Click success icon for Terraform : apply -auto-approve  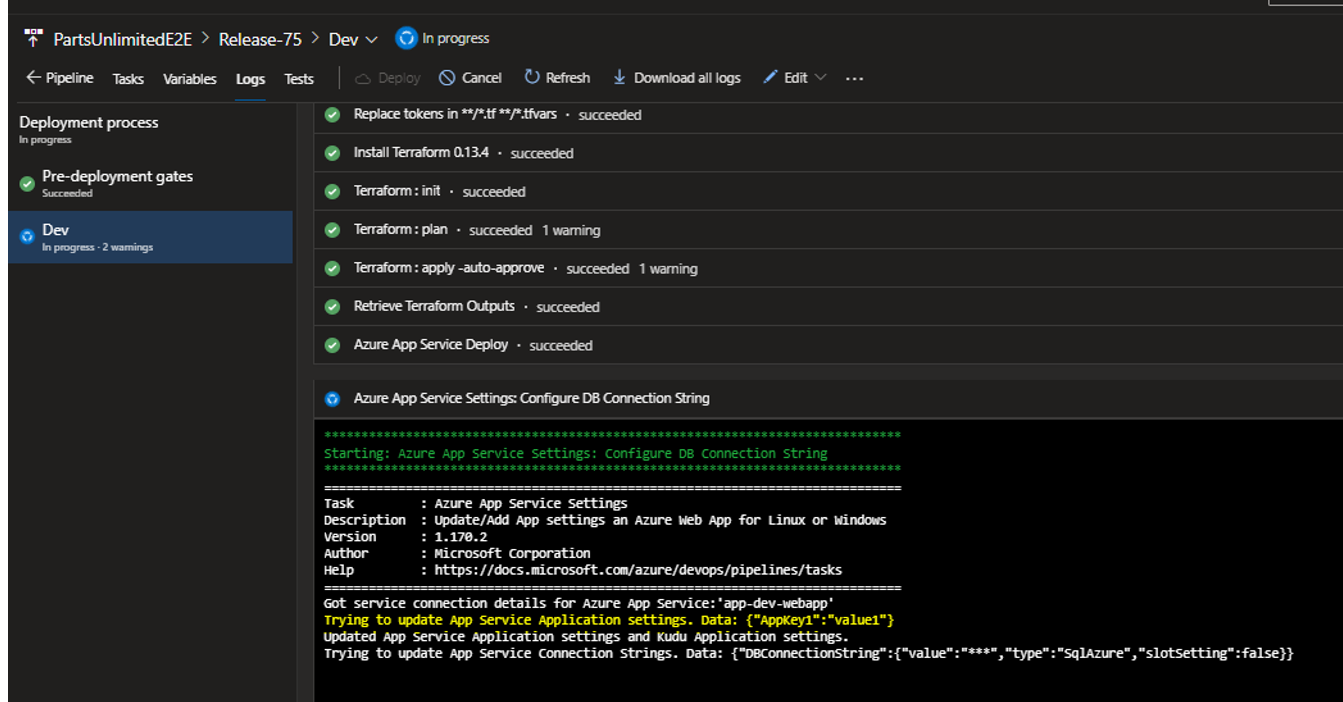(x=332, y=268)
